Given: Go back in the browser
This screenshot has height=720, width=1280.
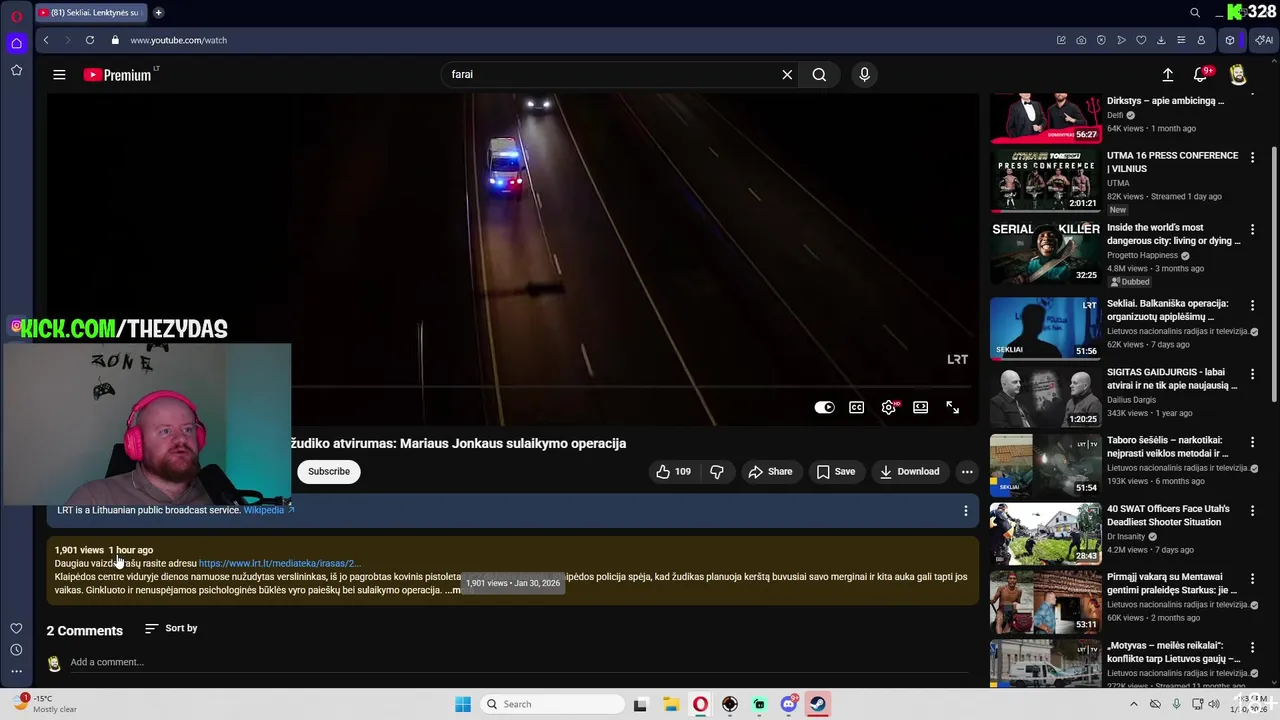Looking at the screenshot, I should pyautogui.click(x=46, y=40).
